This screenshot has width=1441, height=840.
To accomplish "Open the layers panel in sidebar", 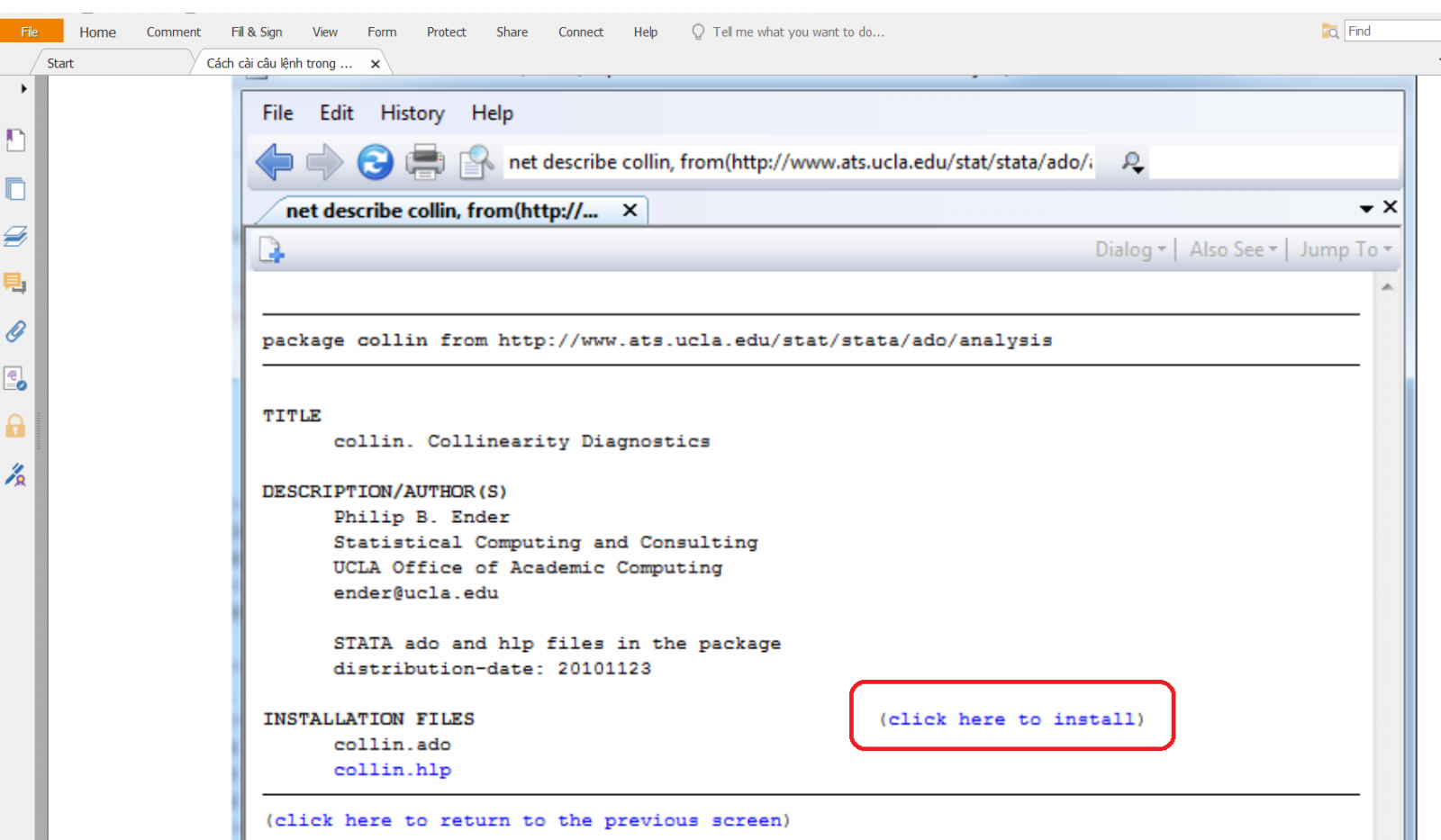I will point(15,236).
